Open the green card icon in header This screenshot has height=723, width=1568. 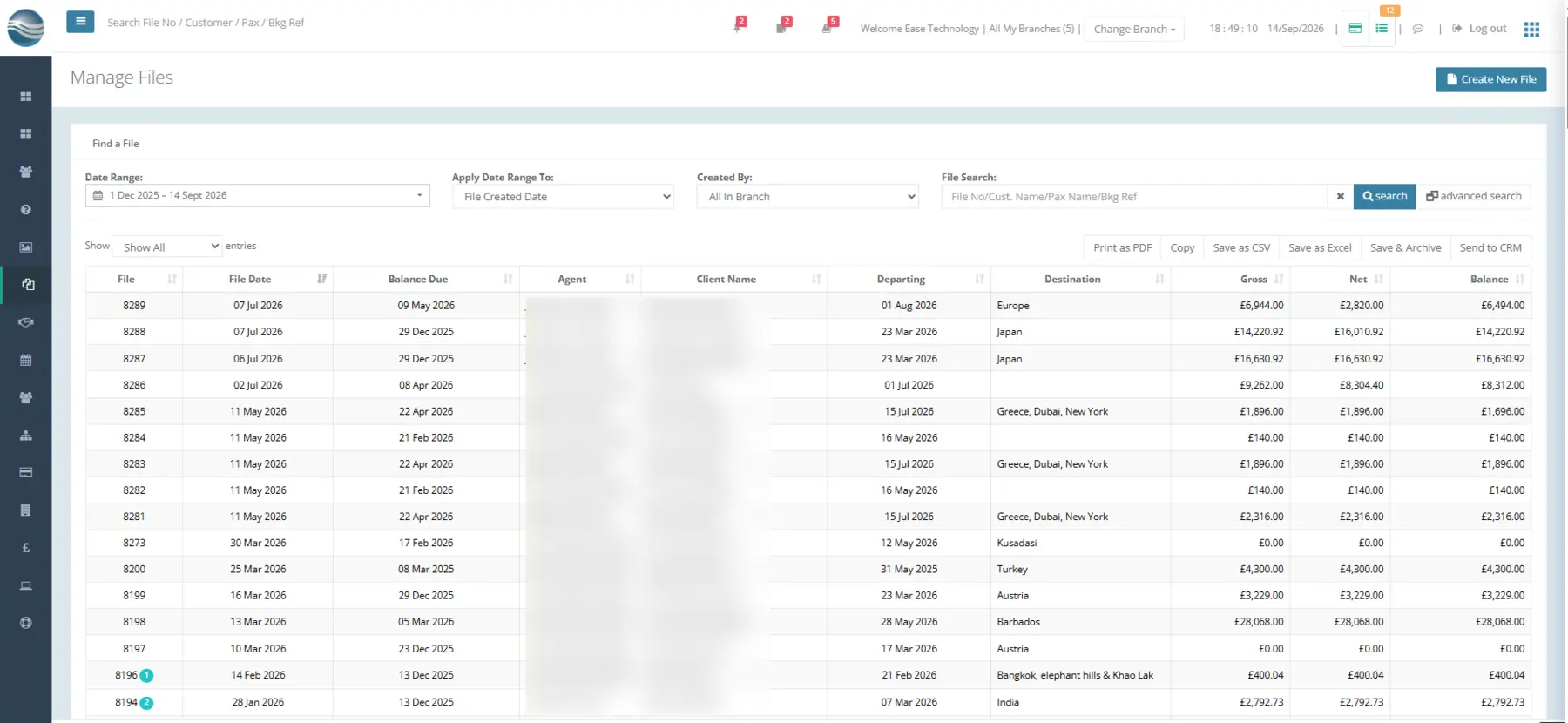click(1355, 29)
